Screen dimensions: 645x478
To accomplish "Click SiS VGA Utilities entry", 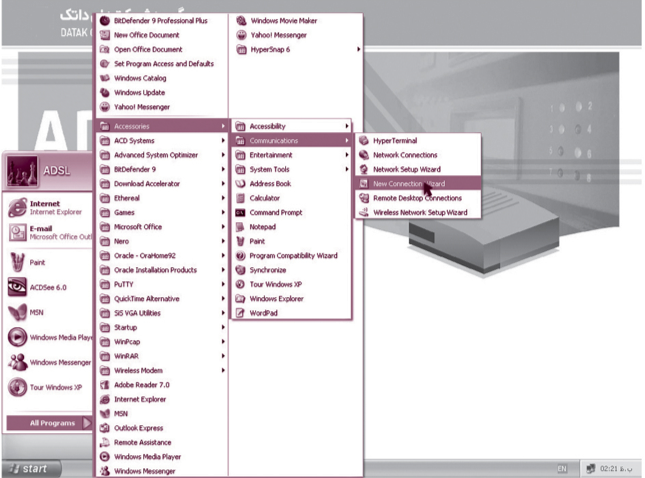I will pos(162,313).
